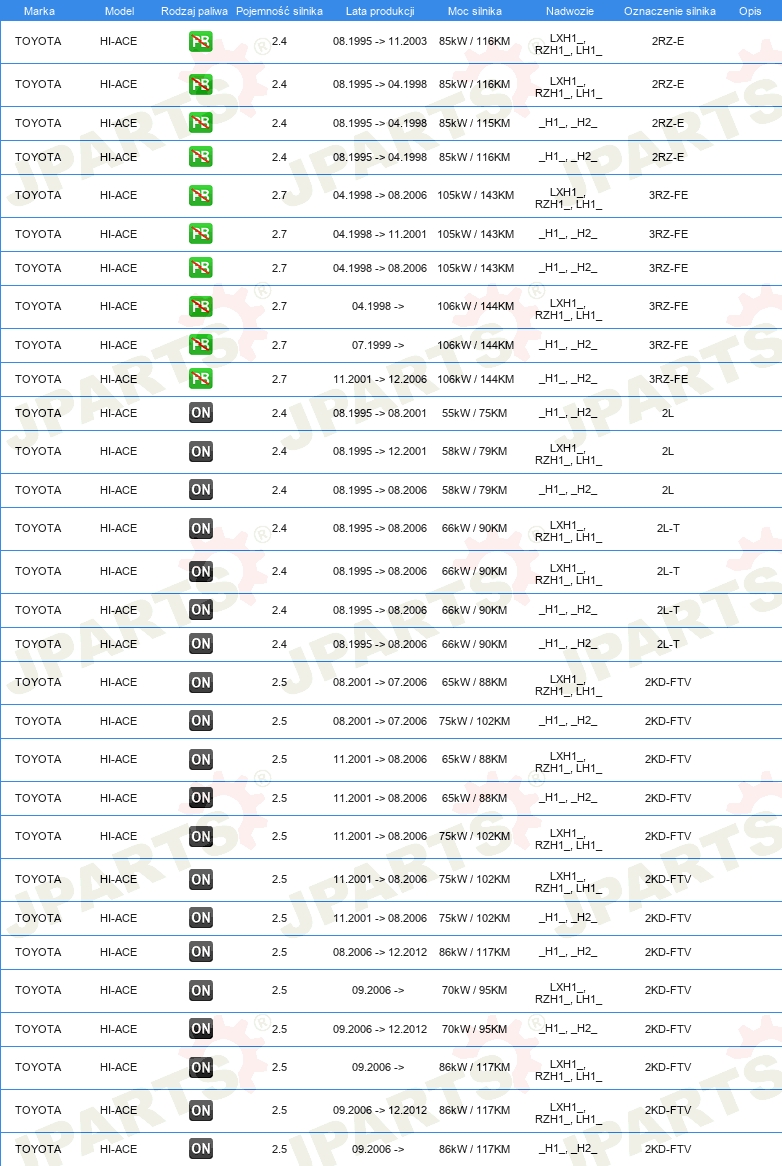
Task: Select the date cell 08.1995 -> 08.2001
Action: 380,413
